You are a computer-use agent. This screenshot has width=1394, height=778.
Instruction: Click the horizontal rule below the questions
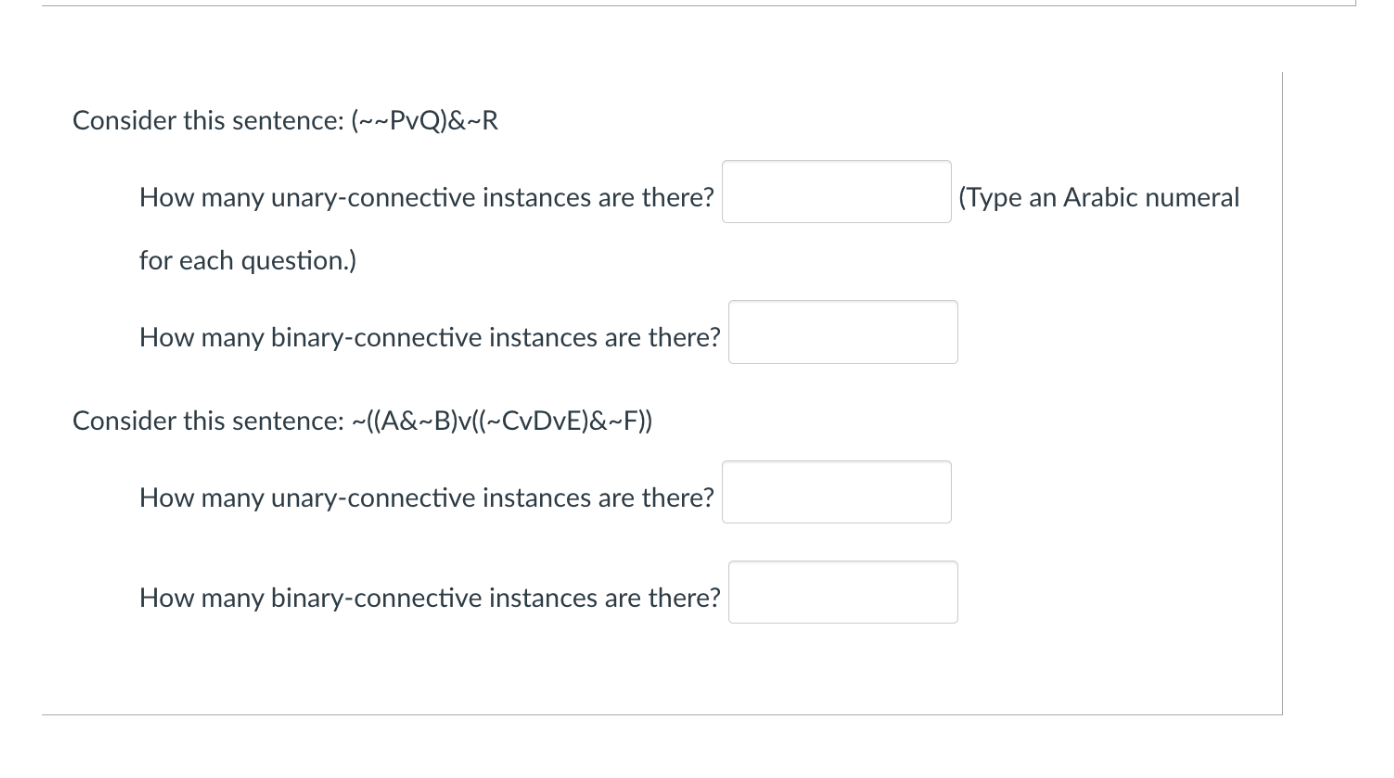[x=660, y=714]
